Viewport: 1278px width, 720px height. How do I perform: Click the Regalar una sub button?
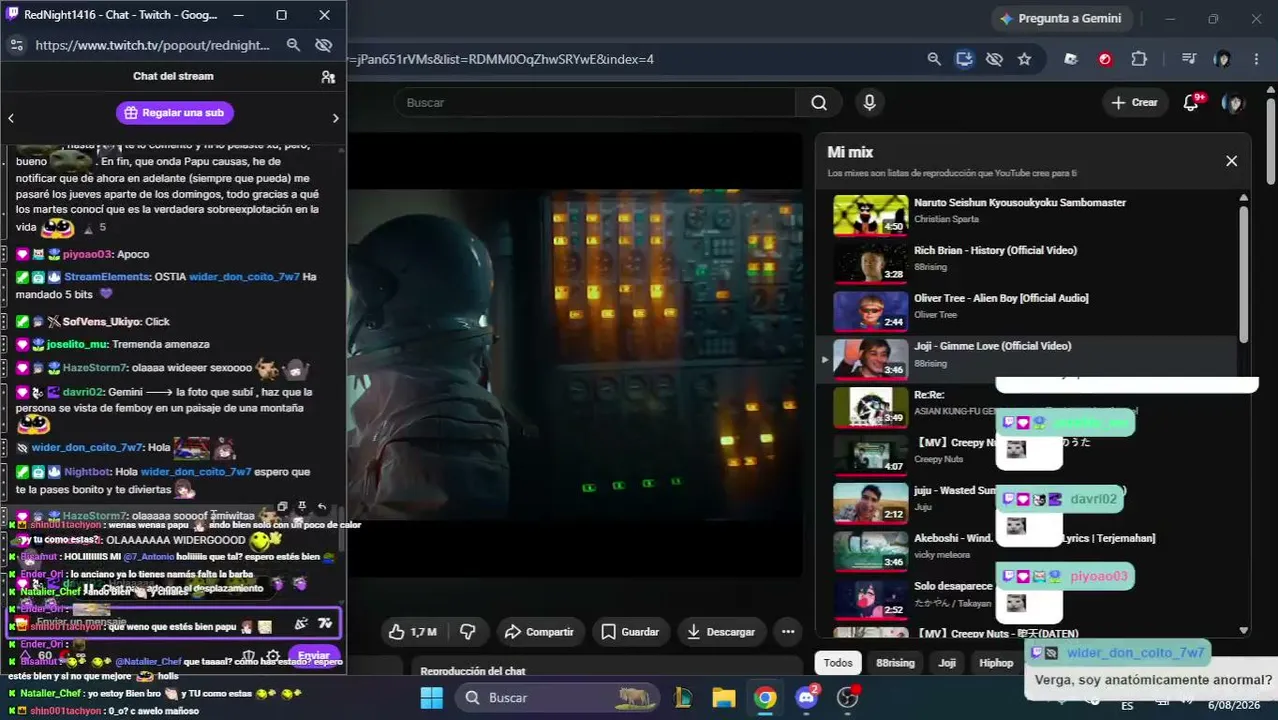175,113
